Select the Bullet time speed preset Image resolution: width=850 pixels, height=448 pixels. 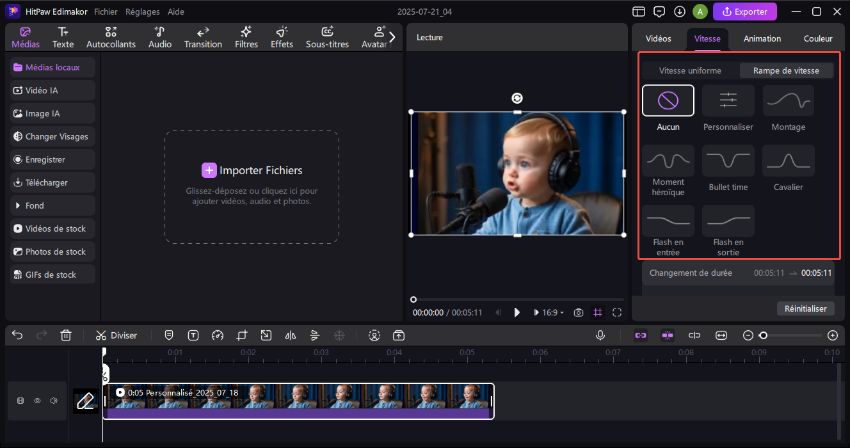click(728, 169)
